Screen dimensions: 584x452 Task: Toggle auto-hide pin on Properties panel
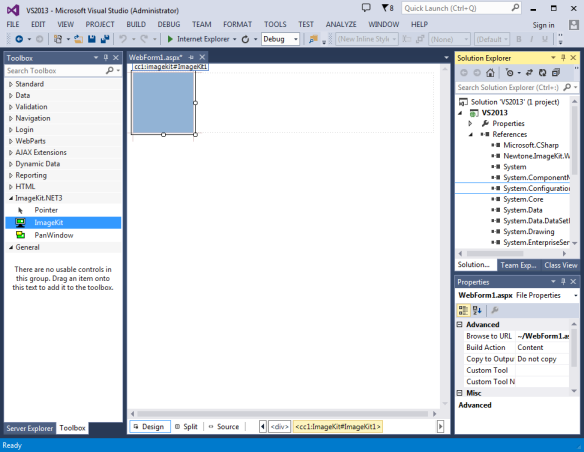pyautogui.click(x=563, y=282)
